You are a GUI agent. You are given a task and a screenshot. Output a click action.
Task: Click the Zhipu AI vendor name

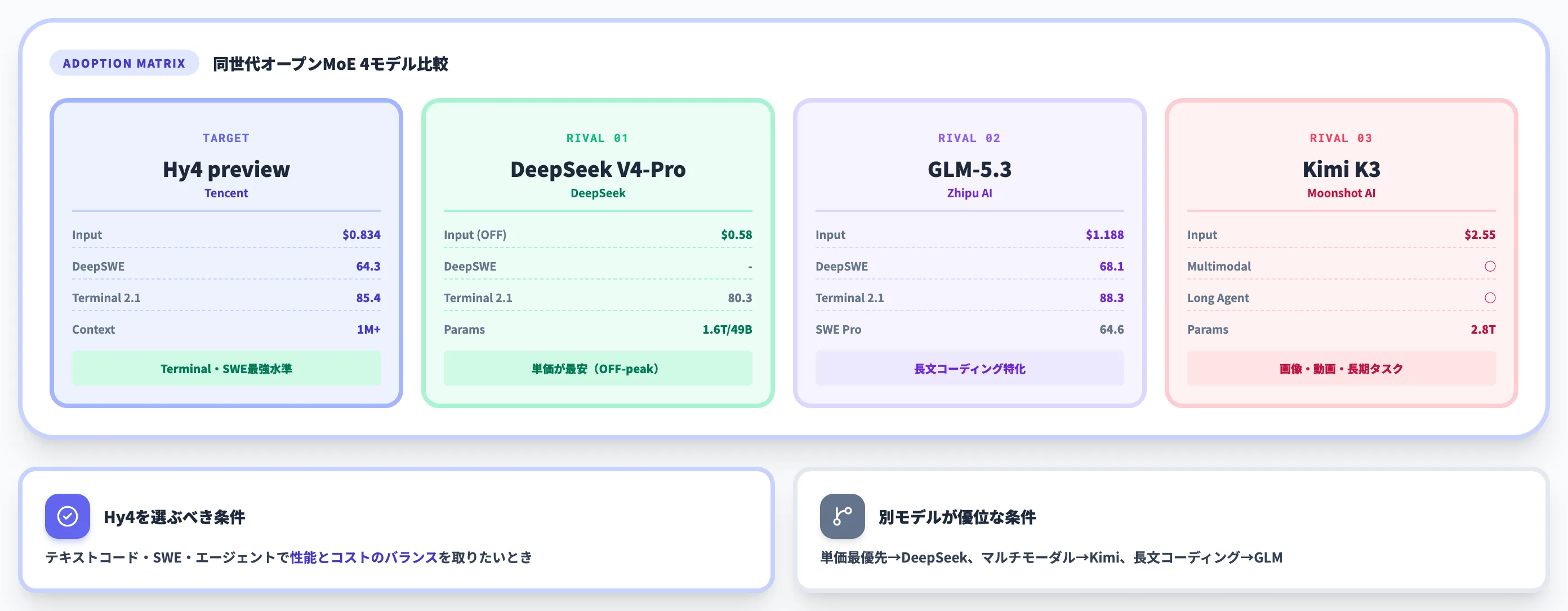point(970,193)
